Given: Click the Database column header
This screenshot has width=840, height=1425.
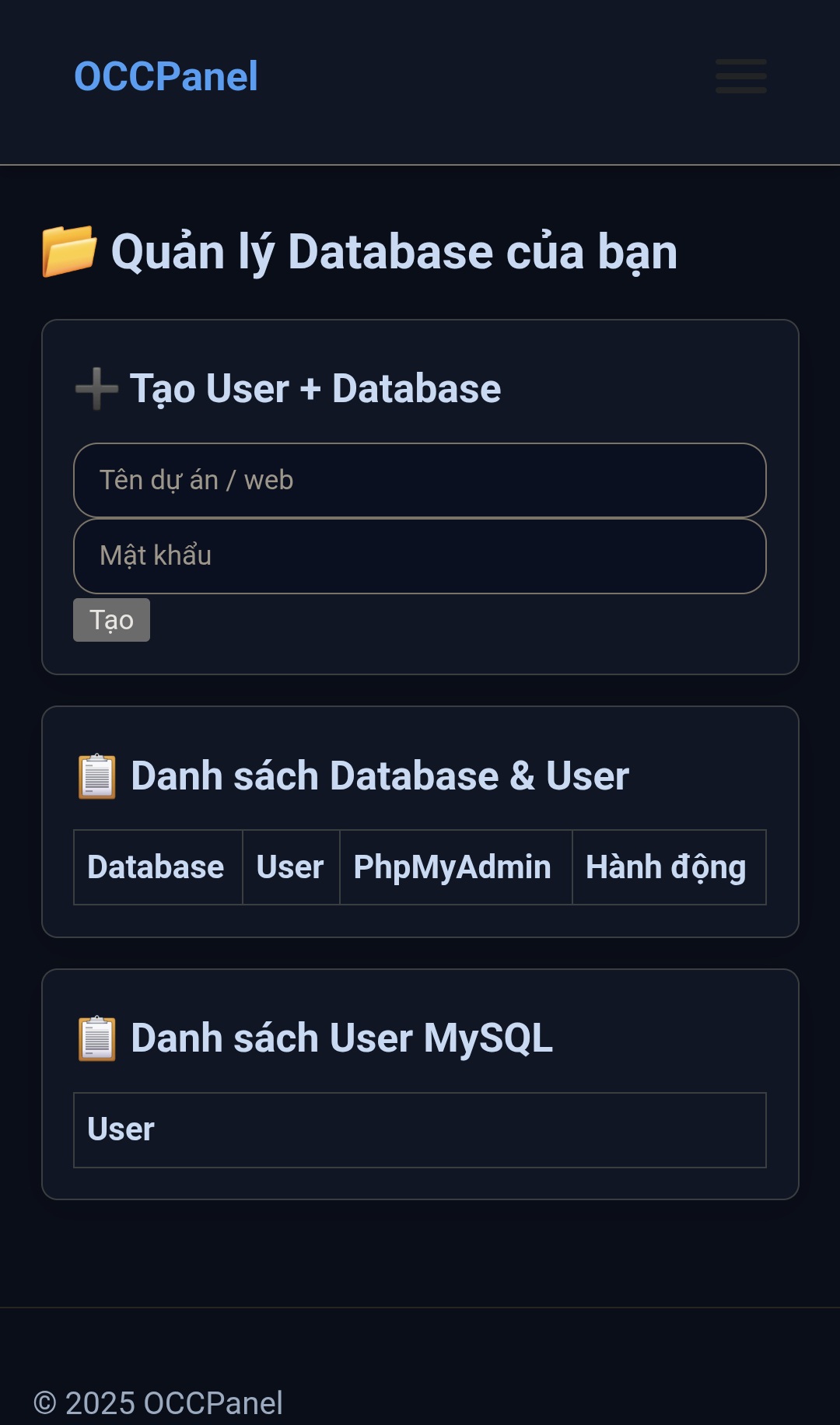Looking at the screenshot, I should tap(156, 867).
